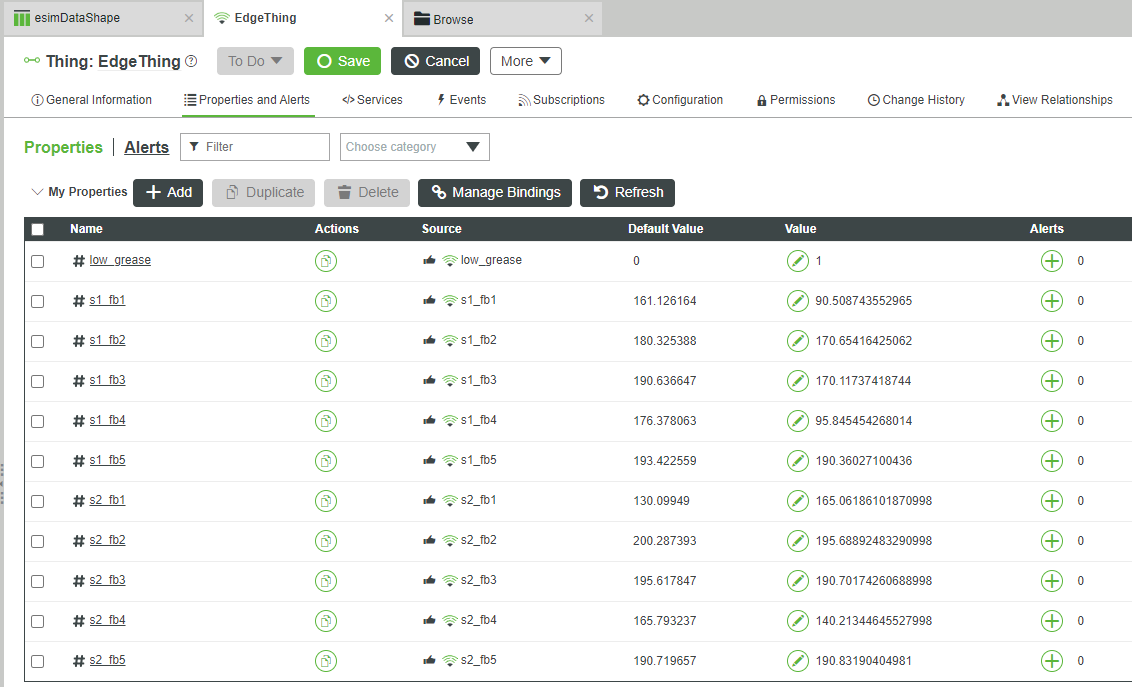Select the checkbox for the s1_fb2 row
The image size is (1132, 687).
tap(37, 340)
